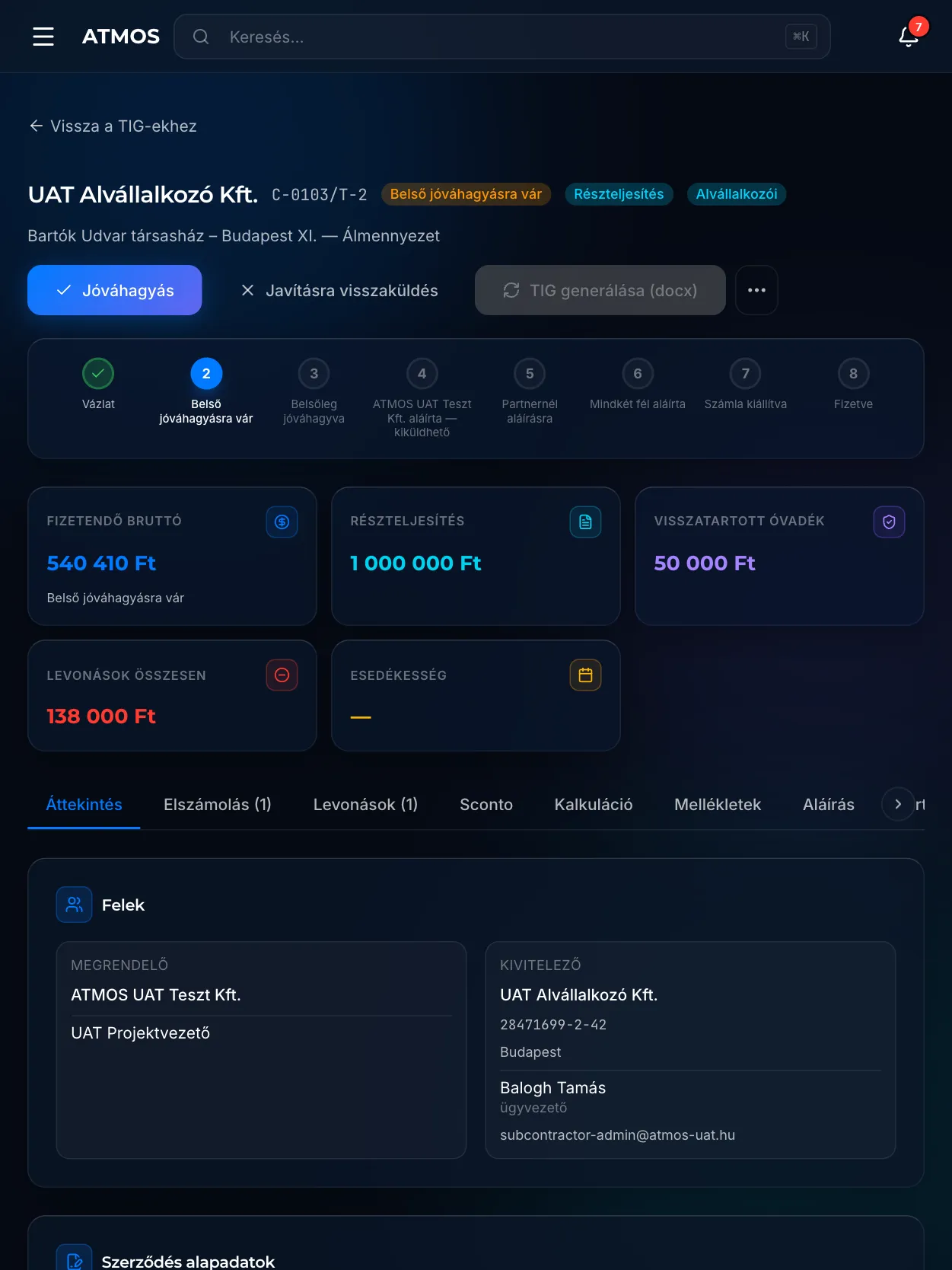Click the TIG generálása (docx) button
952x1270 pixels.
pos(600,290)
